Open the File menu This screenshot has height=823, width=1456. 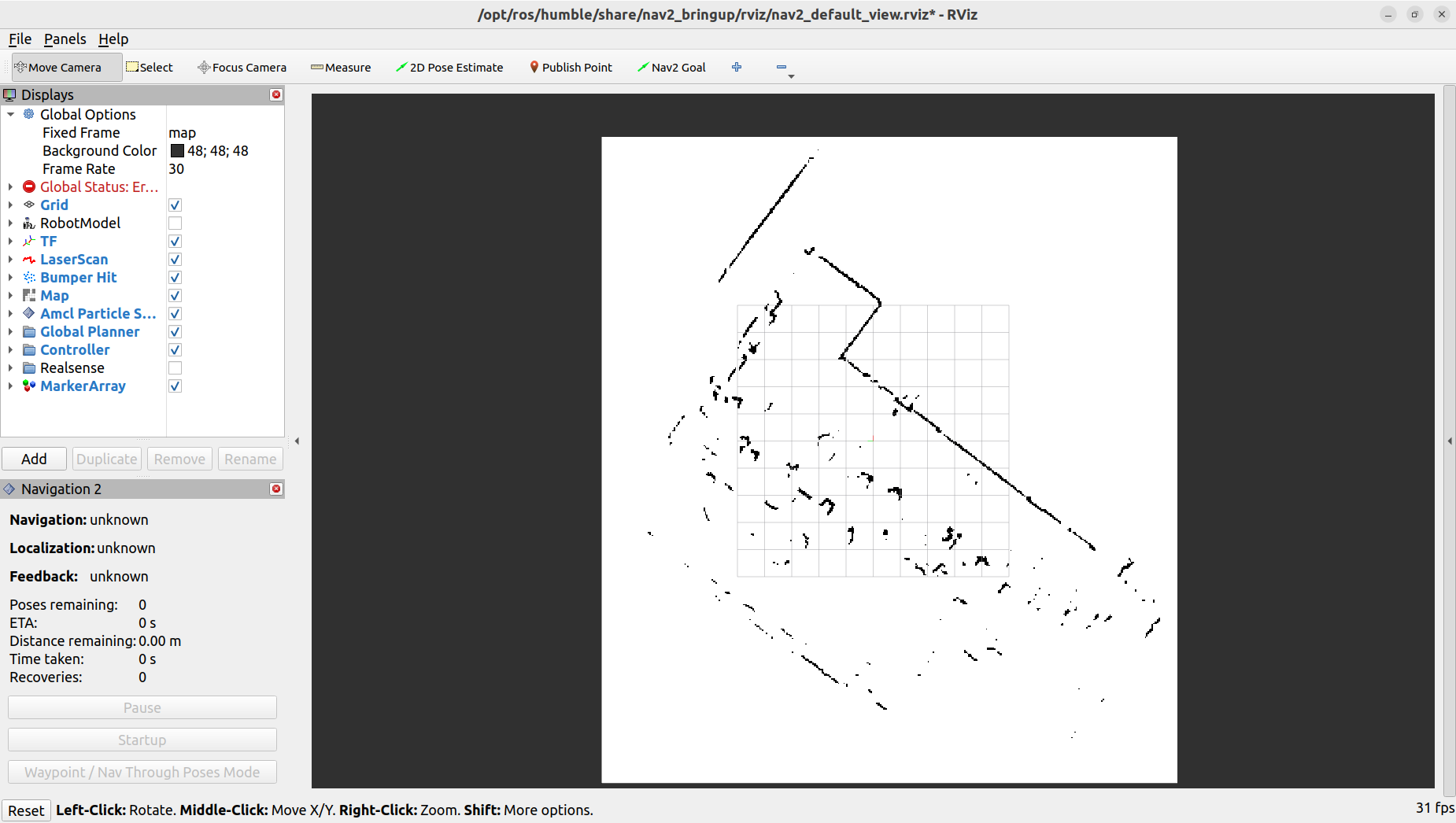coord(20,39)
